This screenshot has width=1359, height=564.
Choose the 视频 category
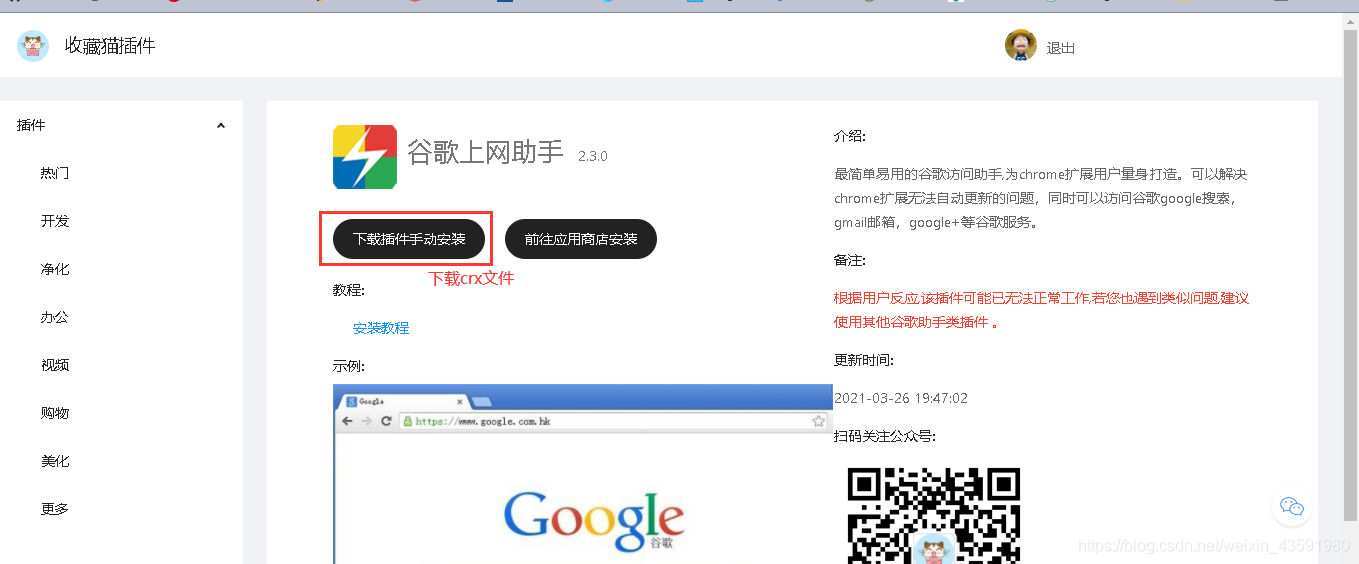click(55, 365)
